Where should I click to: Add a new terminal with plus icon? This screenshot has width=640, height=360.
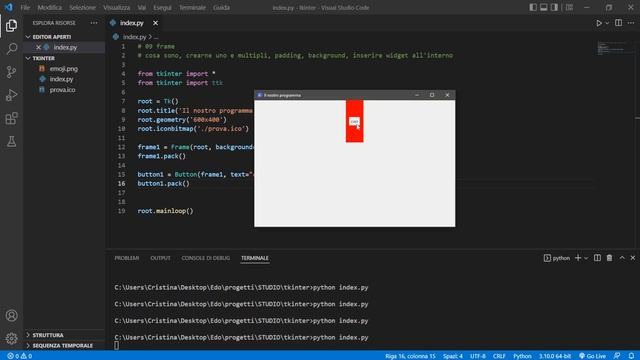578,258
